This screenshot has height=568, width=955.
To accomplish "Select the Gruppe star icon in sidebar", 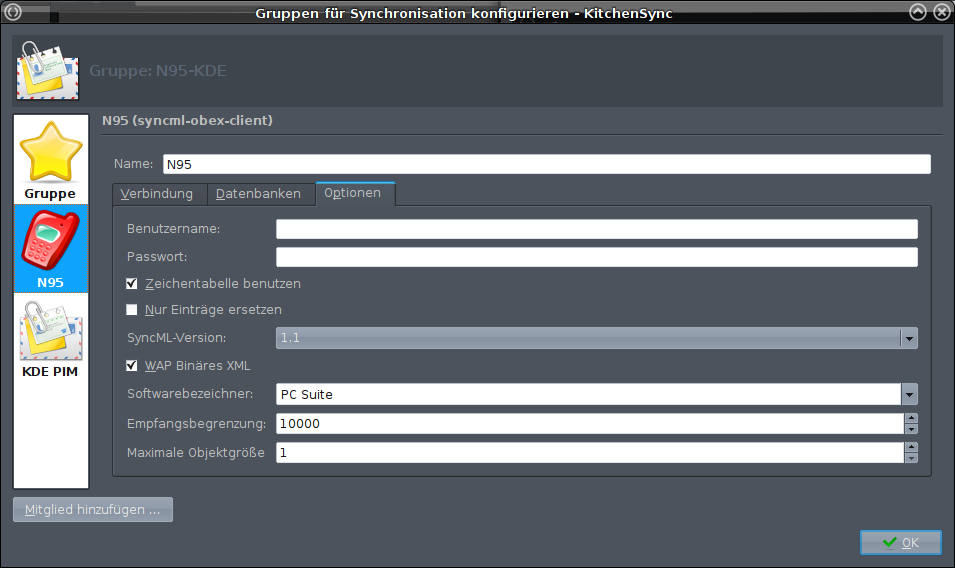I will [51, 152].
